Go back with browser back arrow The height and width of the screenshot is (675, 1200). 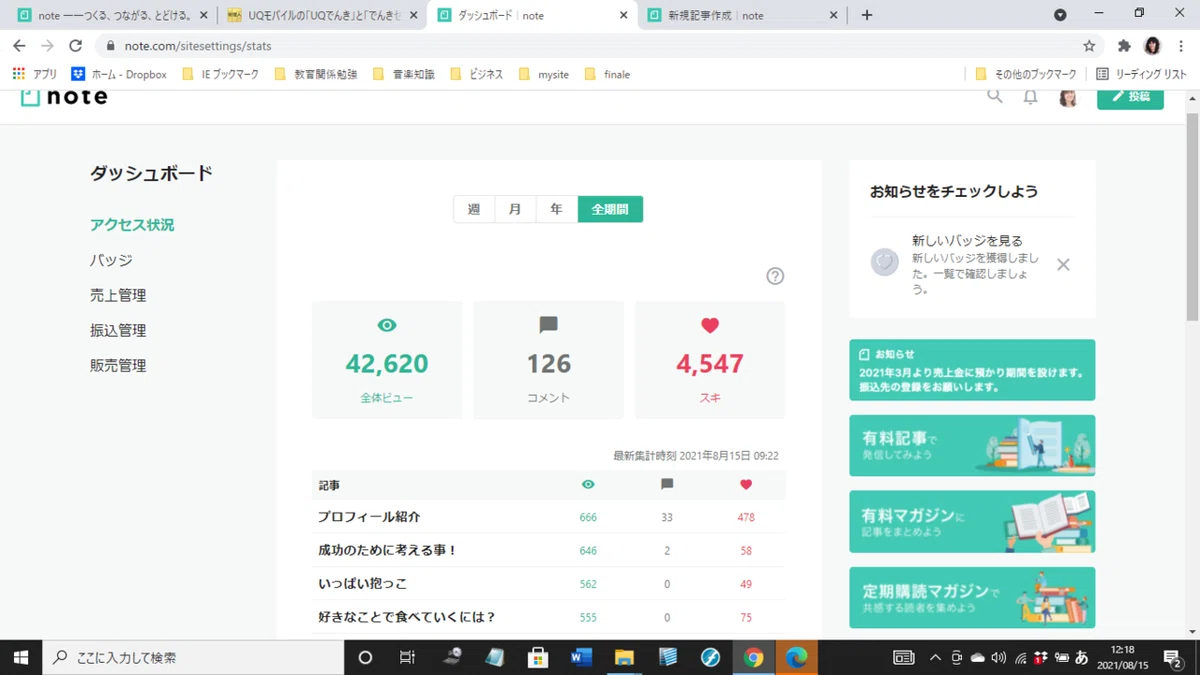pyautogui.click(x=19, y=46)
